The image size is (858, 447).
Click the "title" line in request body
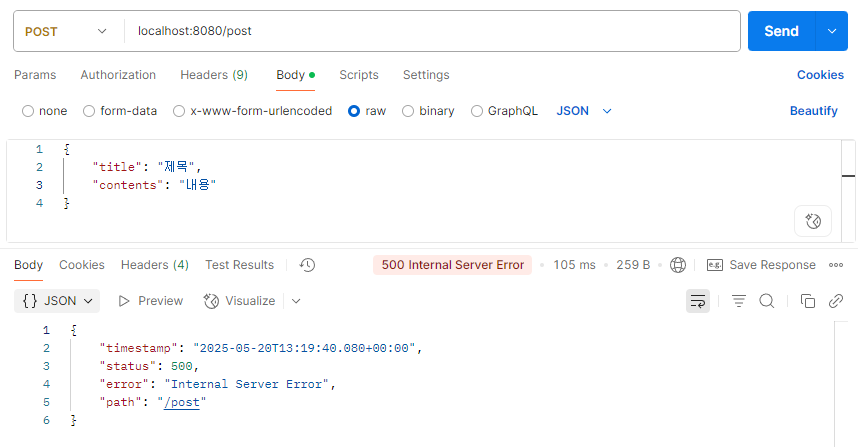point(147,167)
